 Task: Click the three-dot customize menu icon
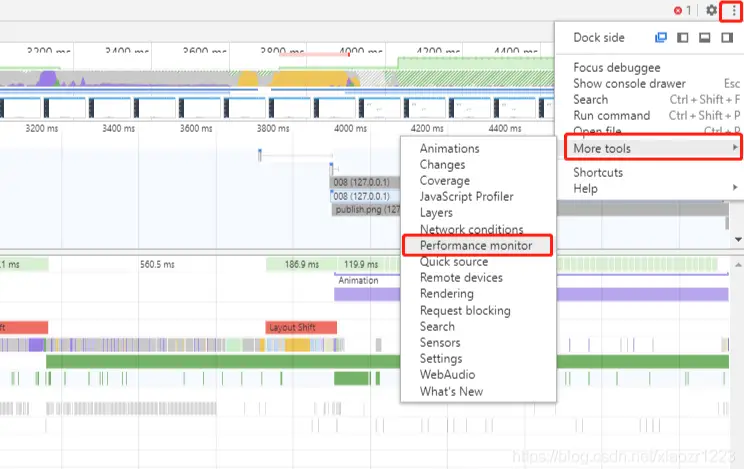tap(733, 10)
